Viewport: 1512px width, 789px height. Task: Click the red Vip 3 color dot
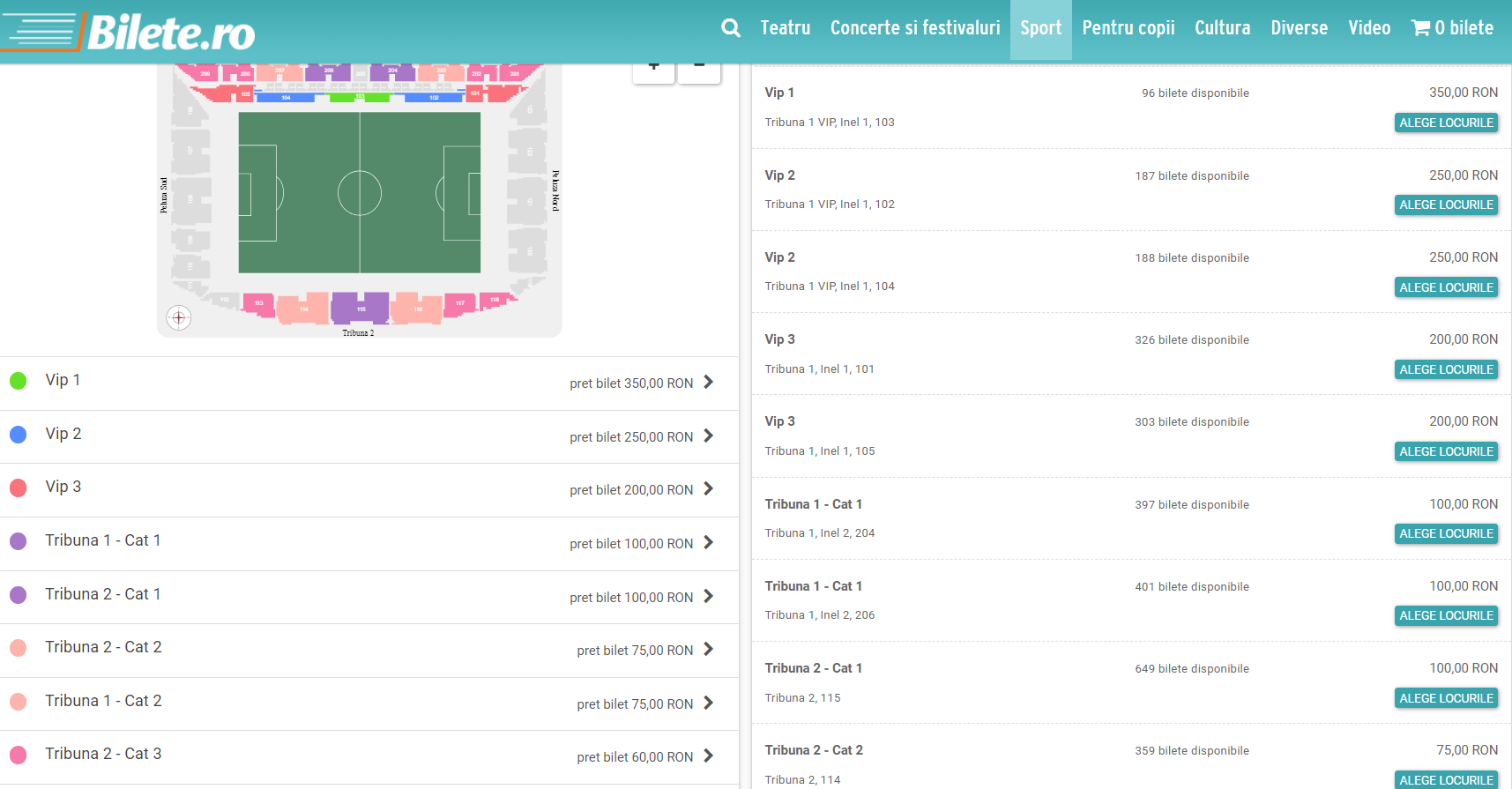click(18, 488)
